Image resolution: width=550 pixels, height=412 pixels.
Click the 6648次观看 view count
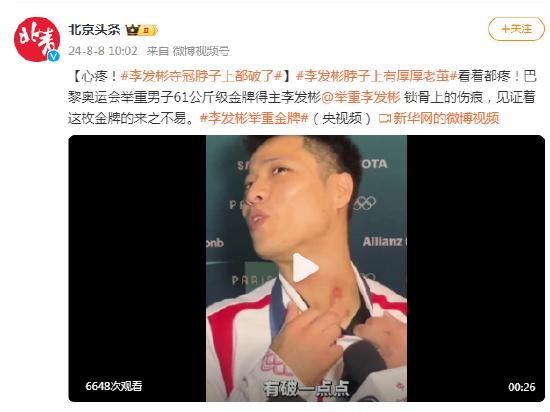(114, 386)
